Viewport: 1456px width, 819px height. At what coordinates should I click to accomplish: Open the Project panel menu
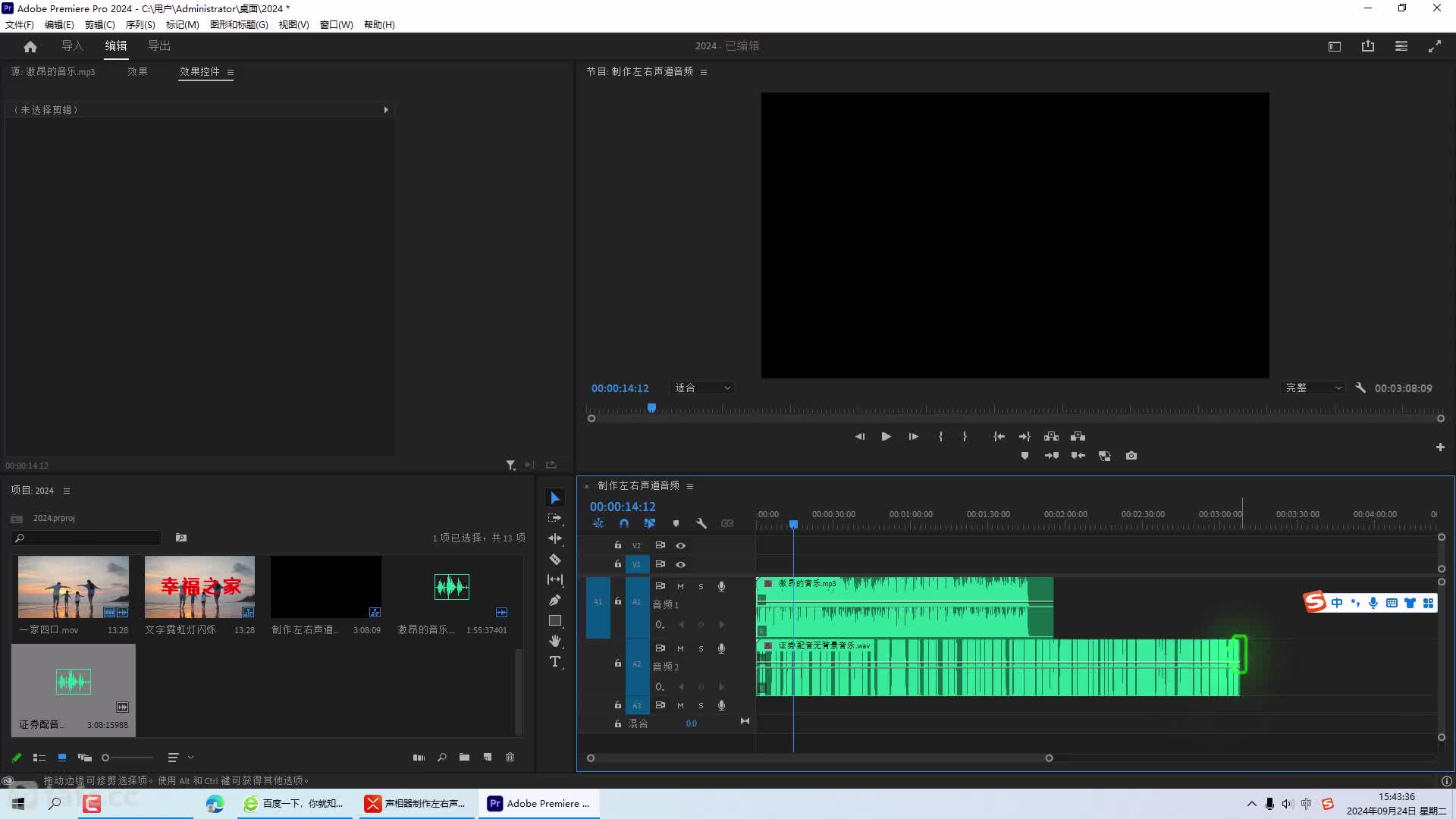(x=67, y=491)
